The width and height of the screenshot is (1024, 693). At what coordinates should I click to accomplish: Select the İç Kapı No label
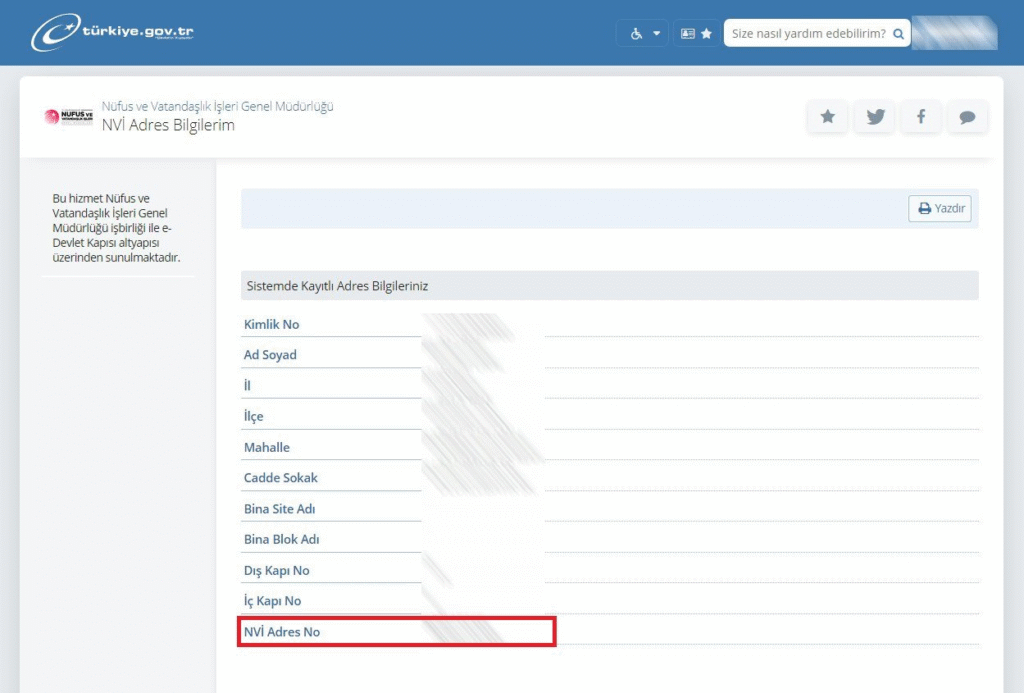coord(272,601)
